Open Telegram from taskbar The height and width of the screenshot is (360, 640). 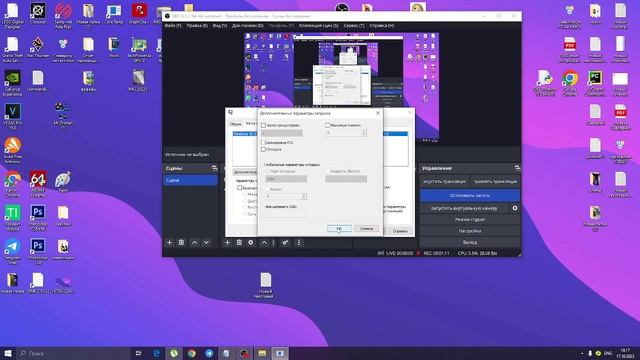[209, 353]
